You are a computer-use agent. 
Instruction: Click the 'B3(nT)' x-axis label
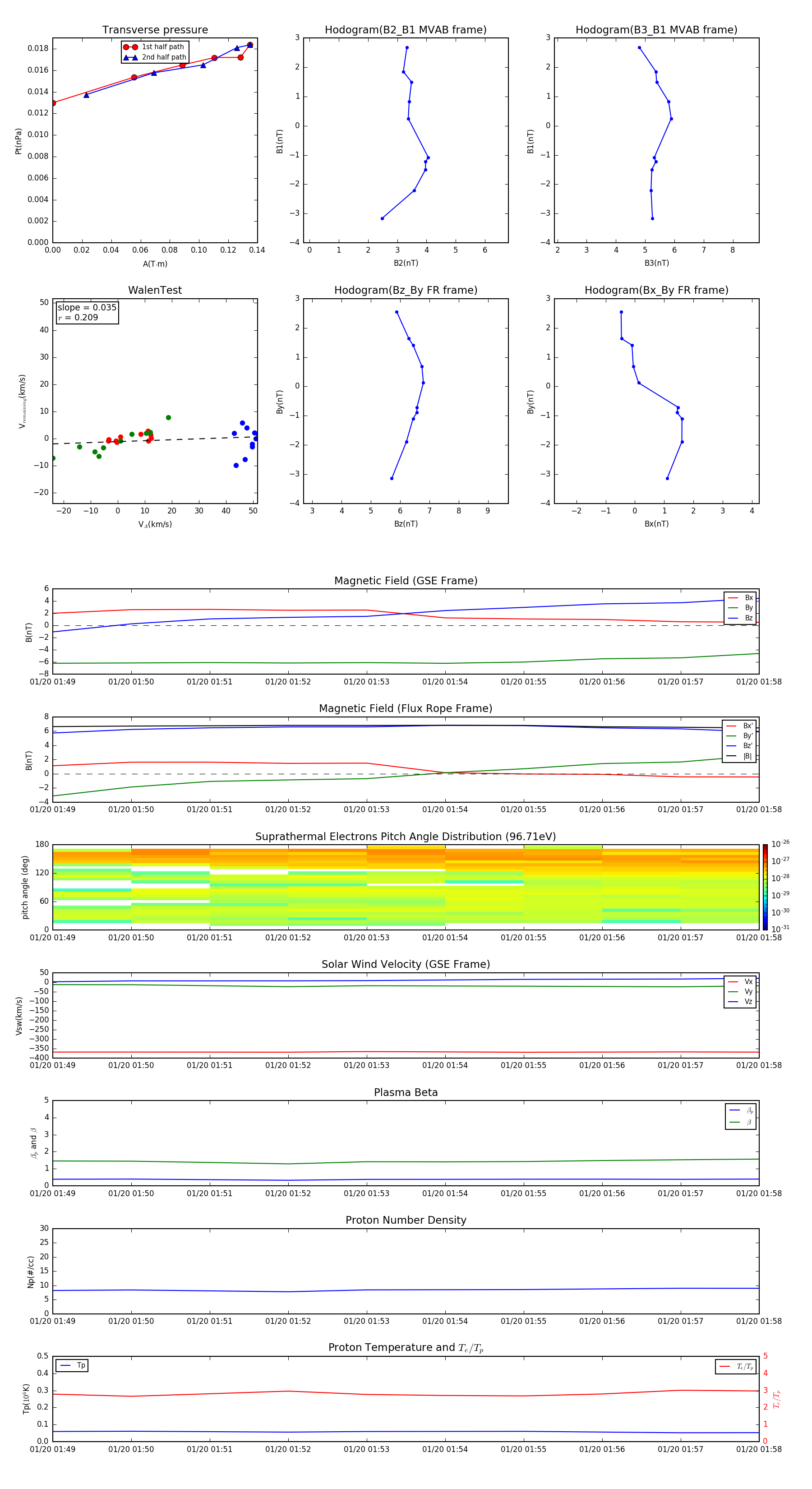click(x=656, y=263)
